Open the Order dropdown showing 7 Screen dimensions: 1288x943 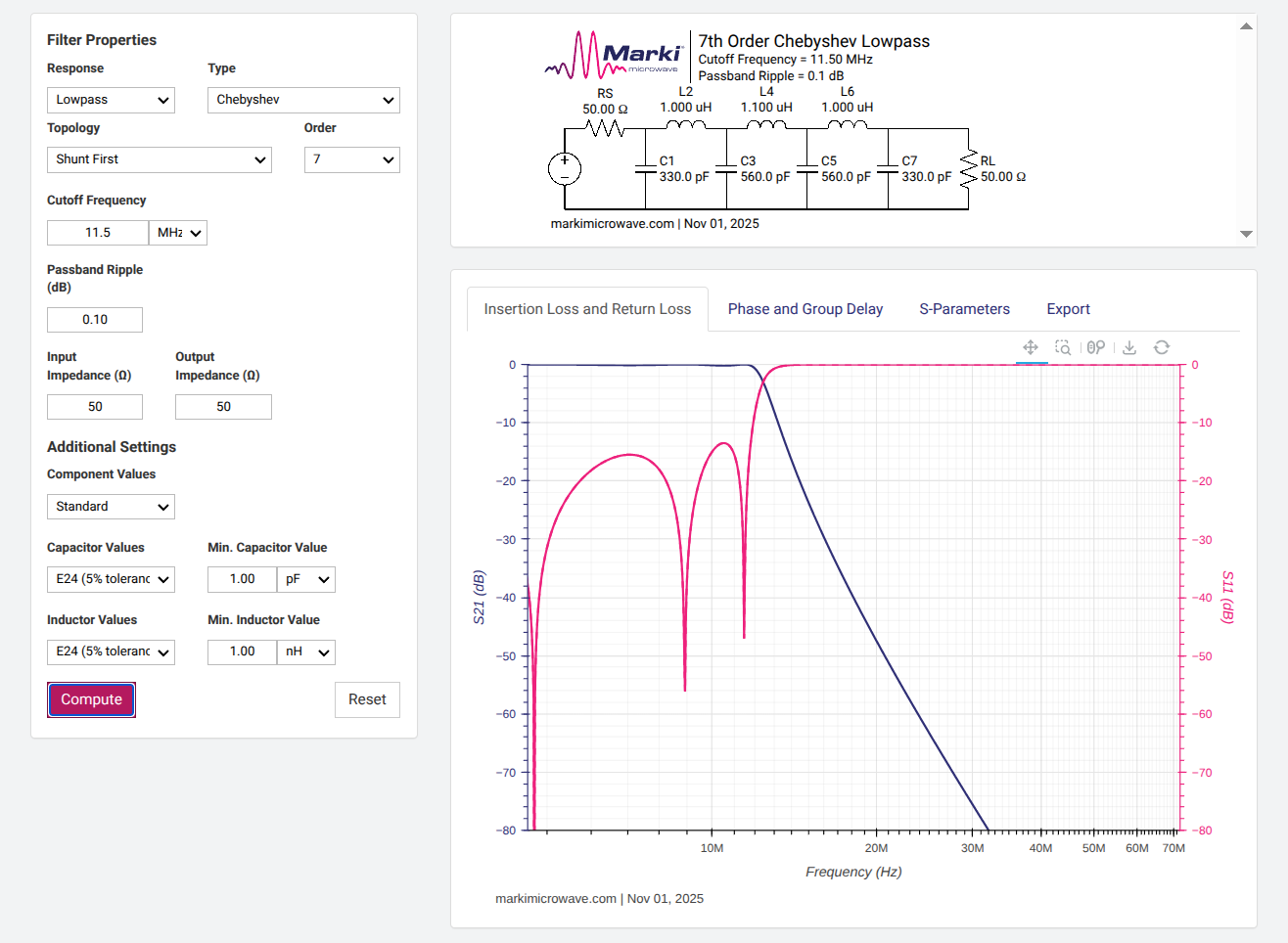click(351, 159)
